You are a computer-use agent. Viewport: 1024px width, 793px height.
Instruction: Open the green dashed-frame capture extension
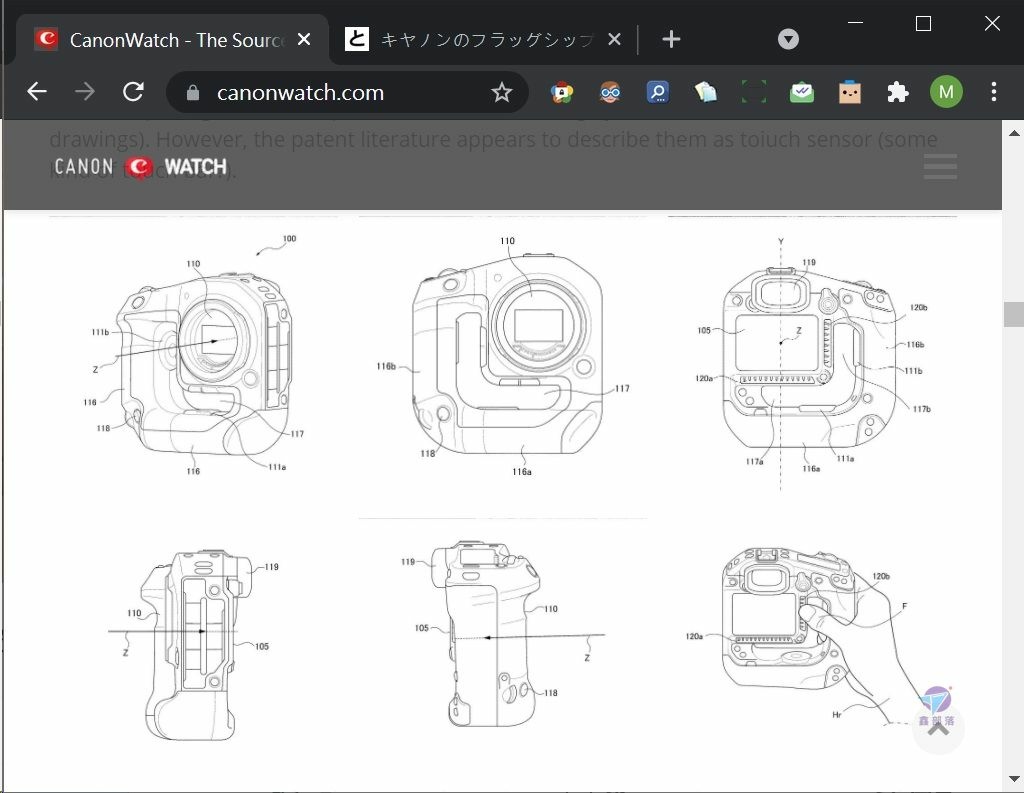(754, 92)
